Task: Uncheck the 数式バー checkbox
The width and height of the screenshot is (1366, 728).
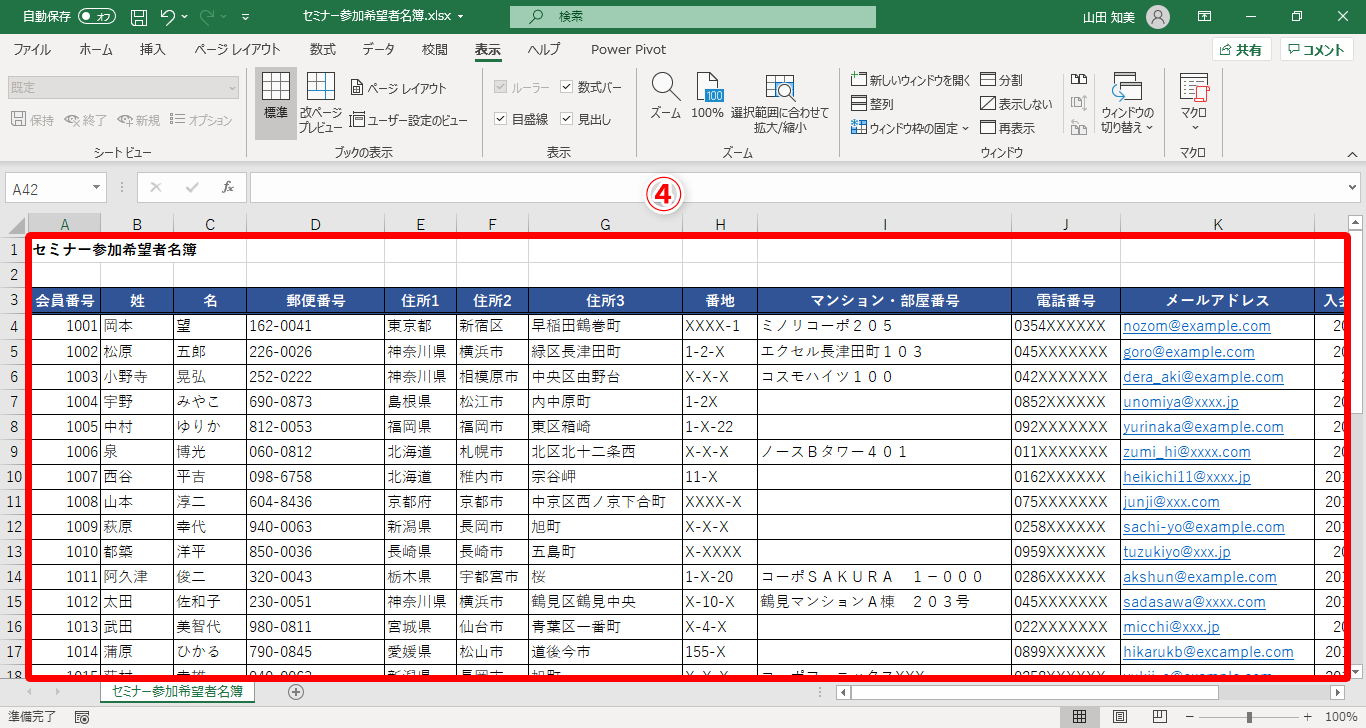Action: (567, 87)
